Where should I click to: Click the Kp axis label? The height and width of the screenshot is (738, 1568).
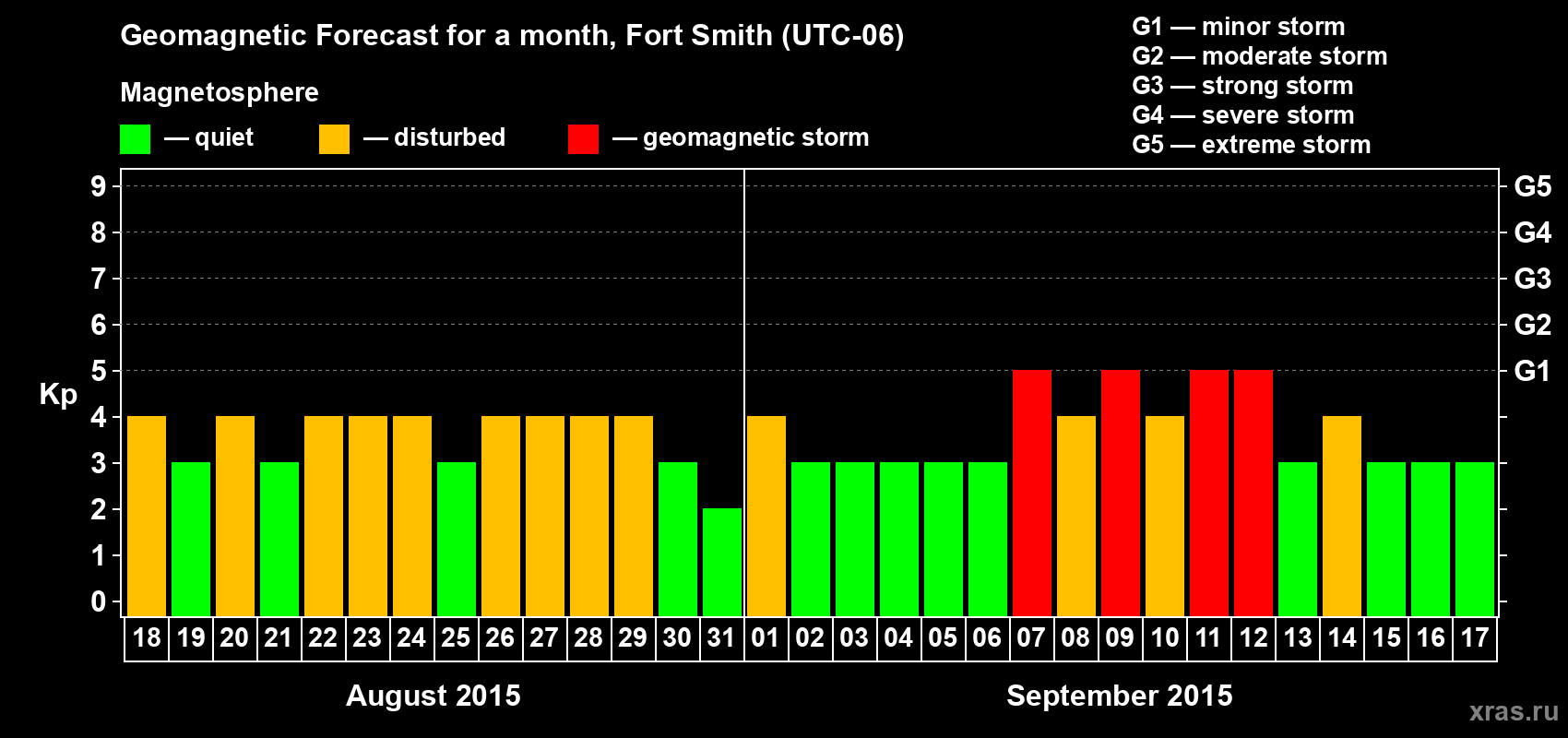pyautogui.click(x=58, y=395)
